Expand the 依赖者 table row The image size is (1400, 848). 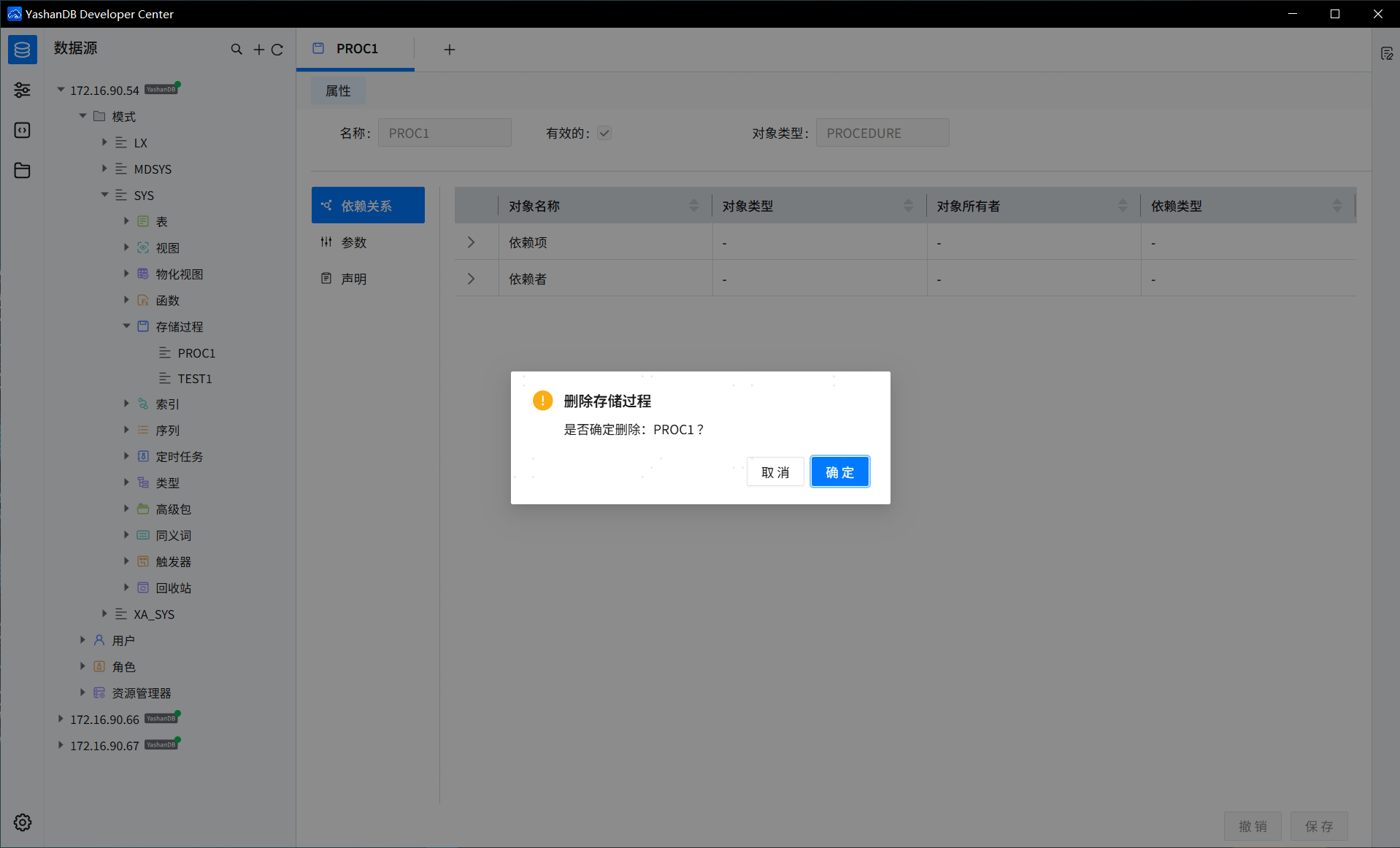(x=471, y=279)
